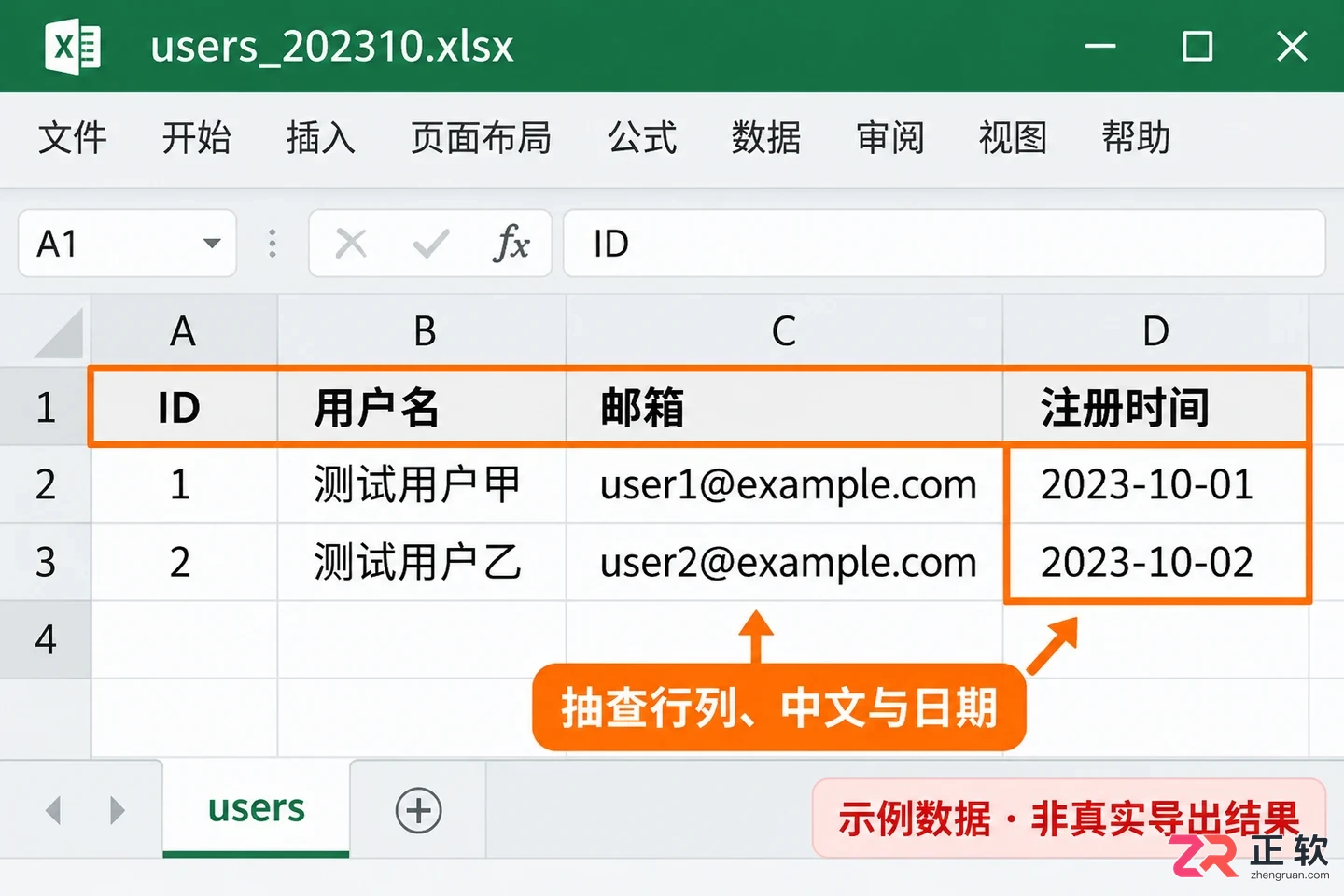Viewport: 1344px width, 896px height.
Task: Click the Excel app icon in title bar
Action: [73, 46]
